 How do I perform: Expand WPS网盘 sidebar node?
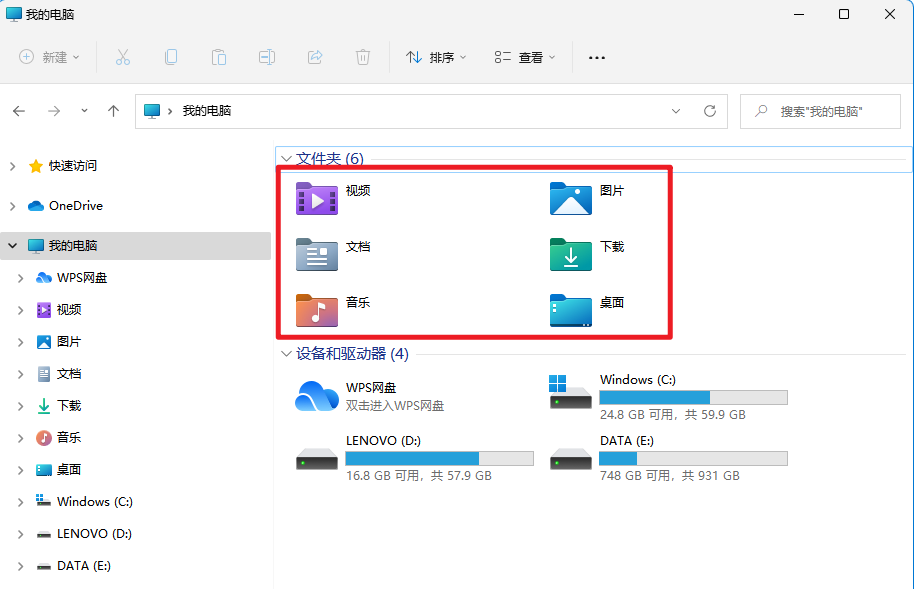coord(21,278)
